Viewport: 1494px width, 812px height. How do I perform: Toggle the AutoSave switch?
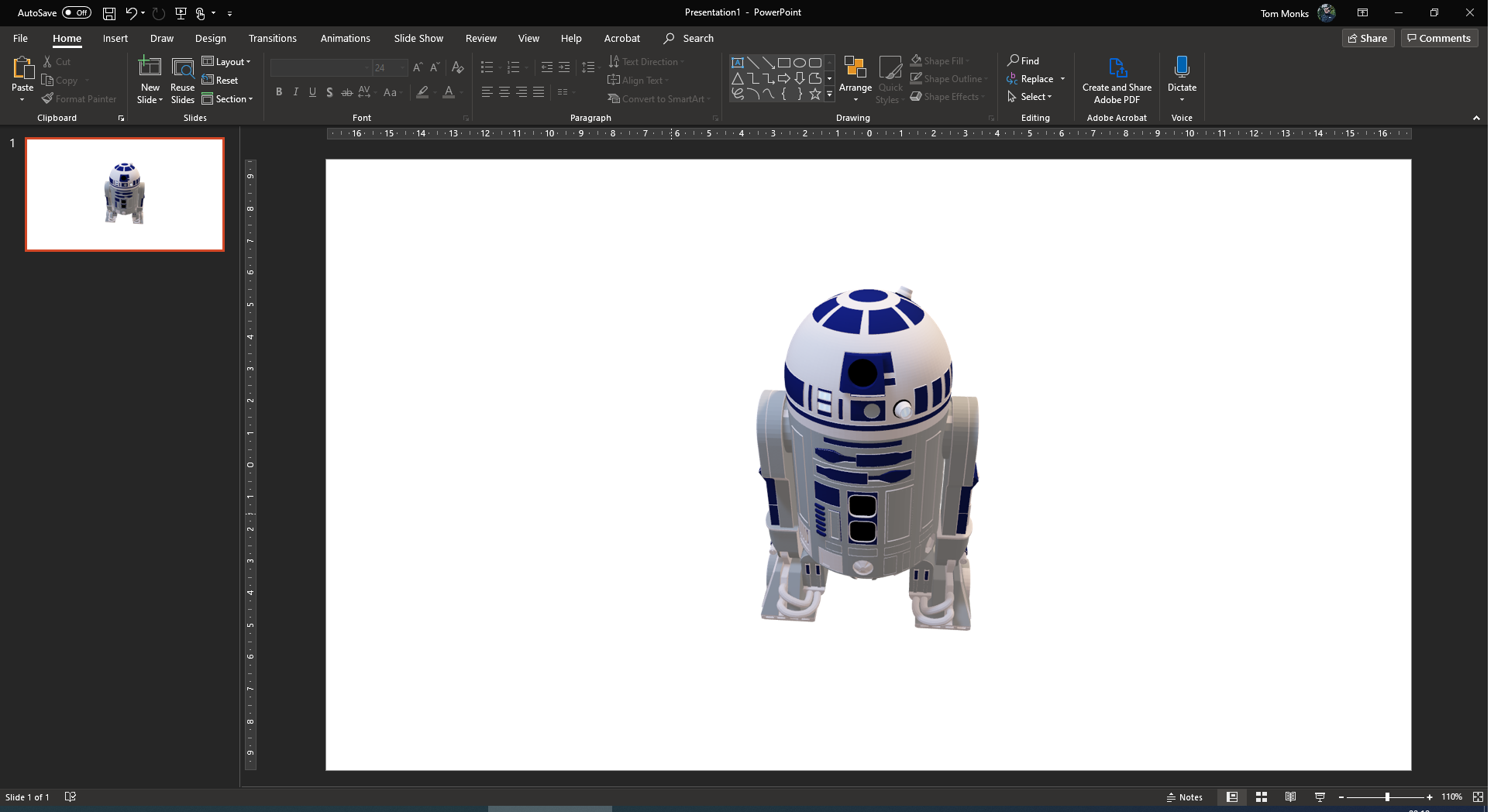pos(77,12)
